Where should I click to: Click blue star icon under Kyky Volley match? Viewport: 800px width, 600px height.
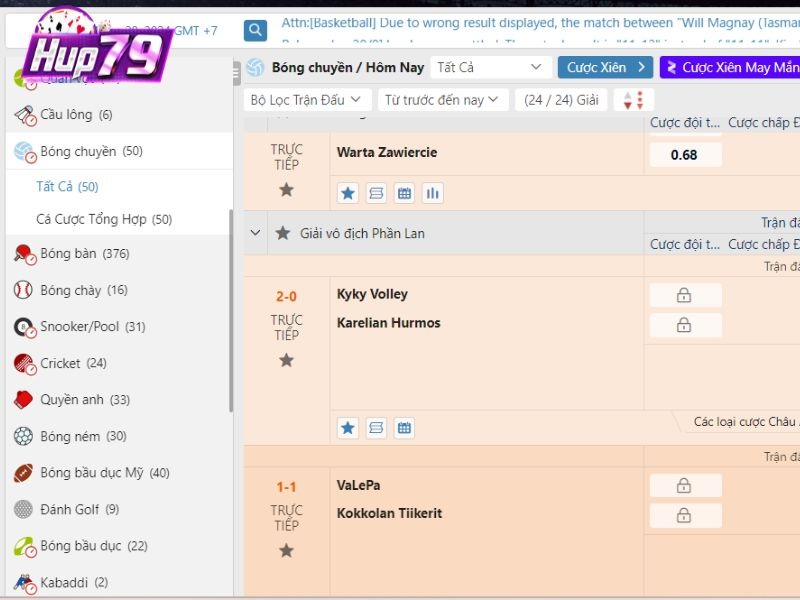pyautogui.click(x=347, y=428)
